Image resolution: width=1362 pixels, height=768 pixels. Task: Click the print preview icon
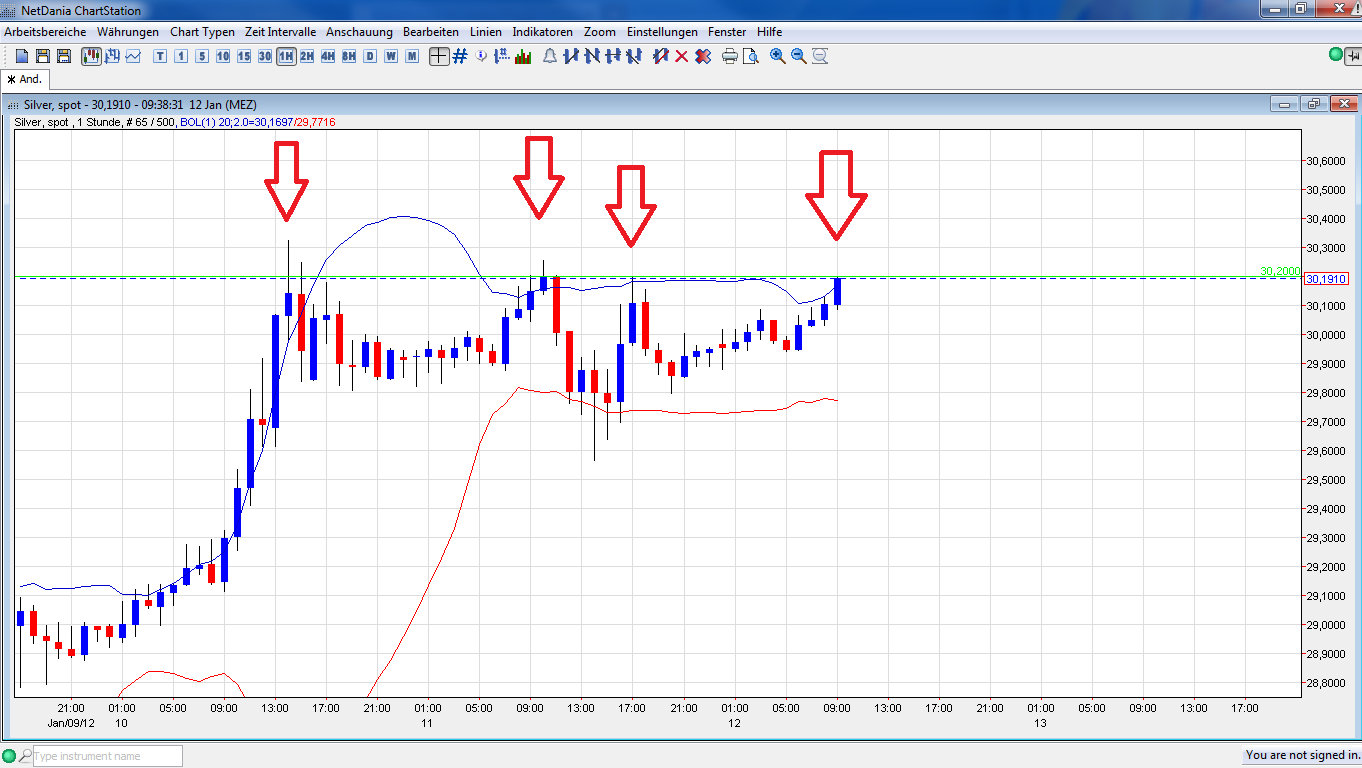751,57
